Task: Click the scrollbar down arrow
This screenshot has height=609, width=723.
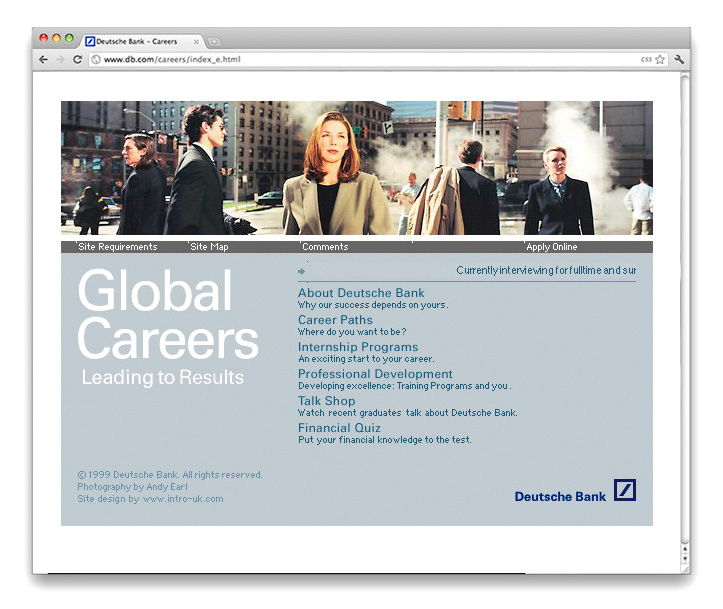Action: [x=685, y=558]
